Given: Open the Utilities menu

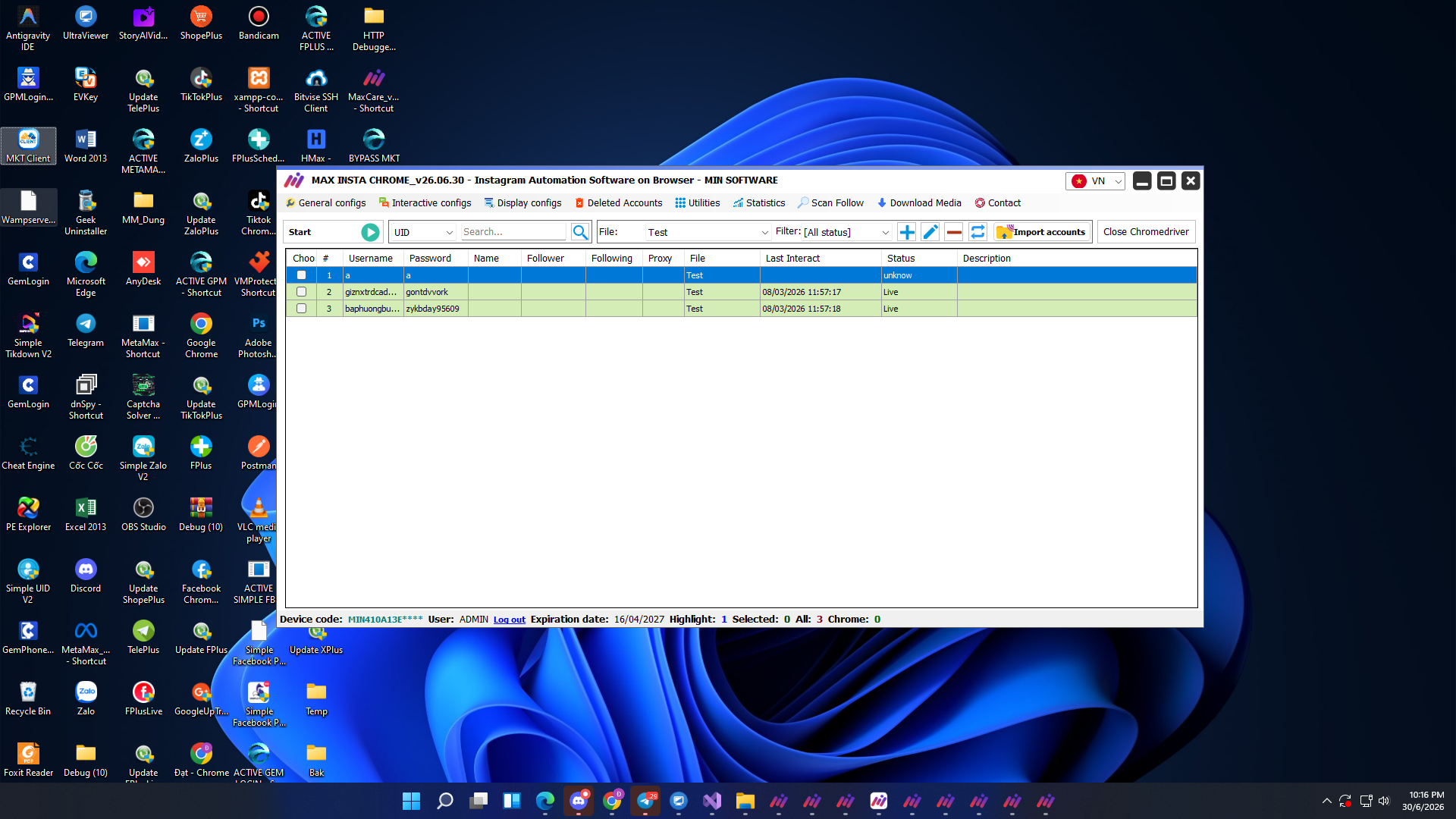Looking at the screenshot, I should click(x=698, y=203).
